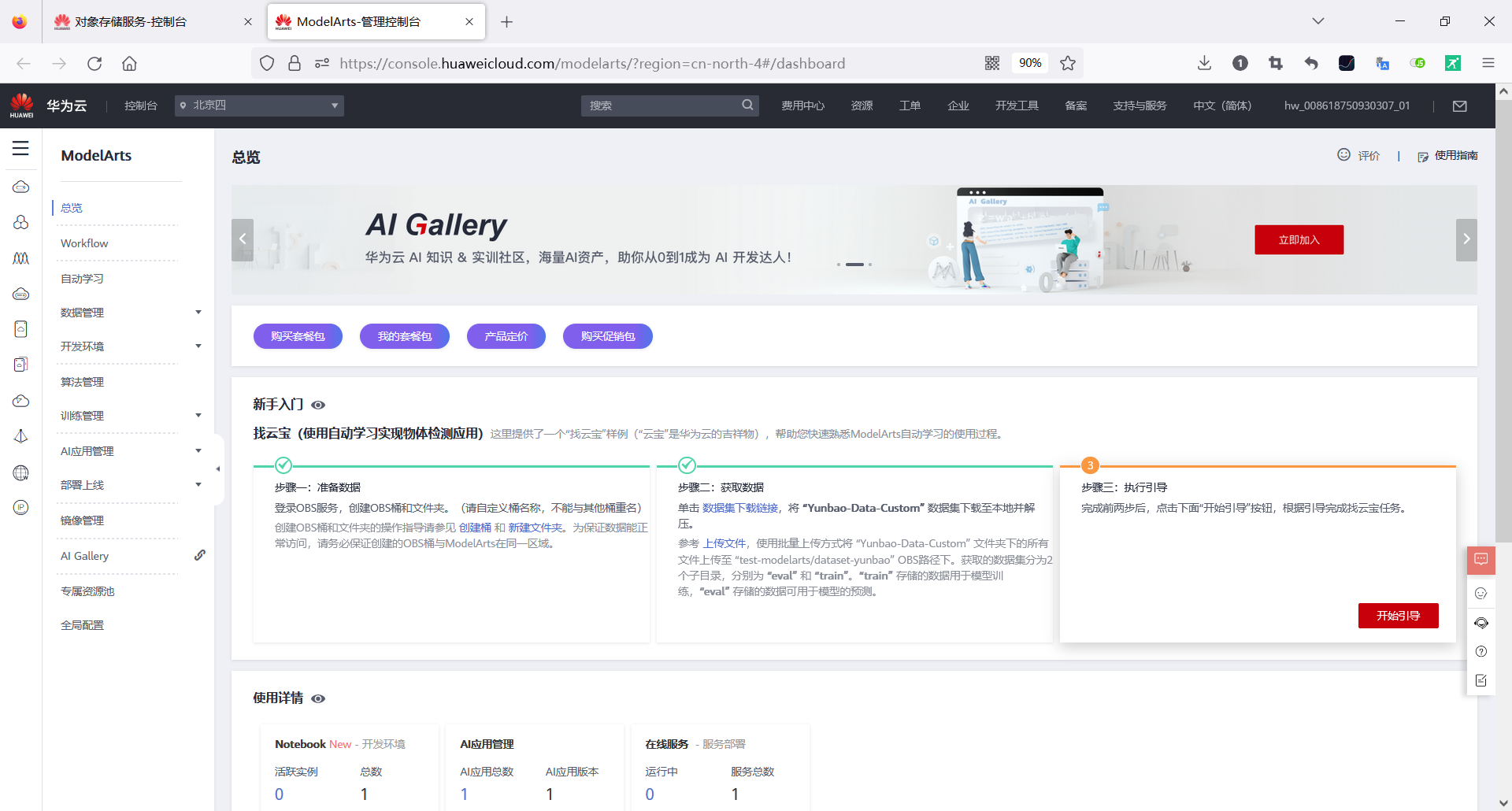Expand the AI应用管理 menu
Viewport: 1512px width, 811px height.
coord(198,451)
